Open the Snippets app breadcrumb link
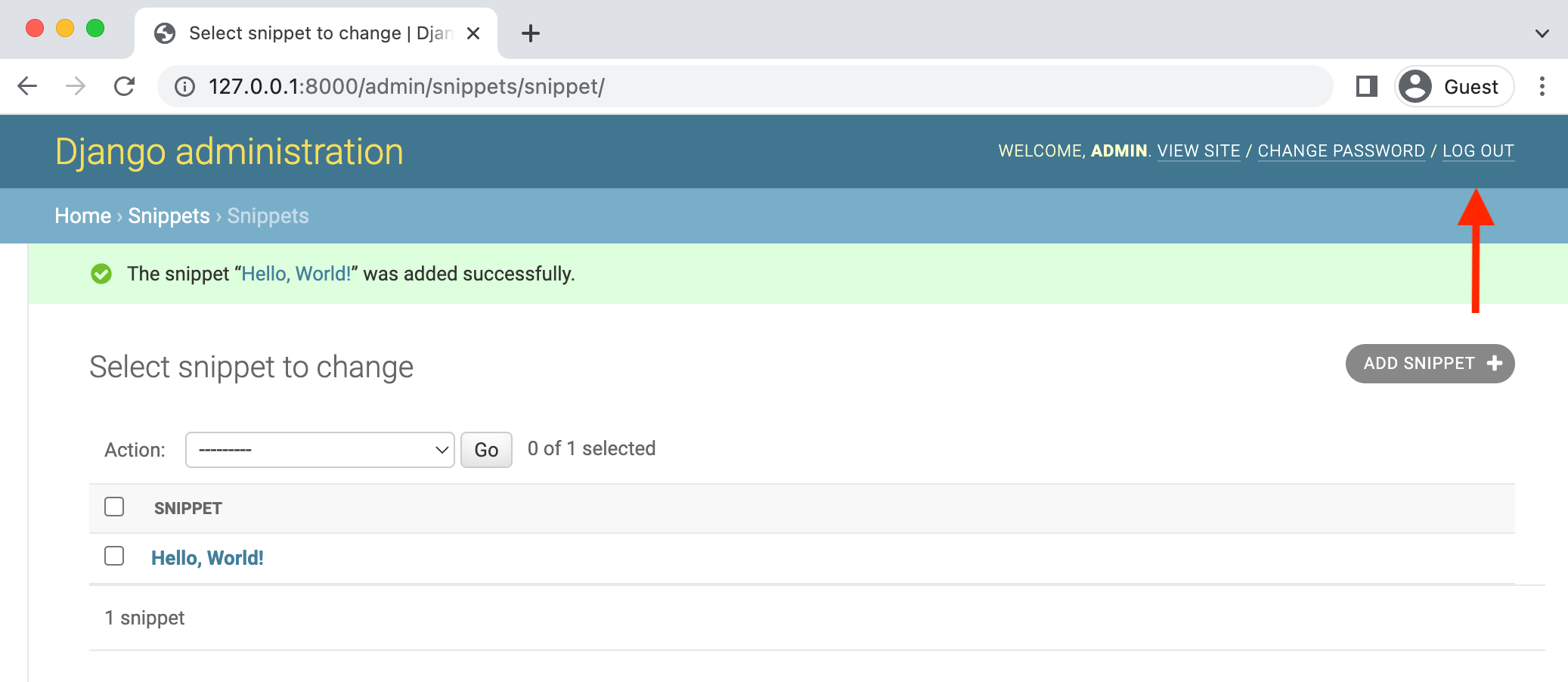This screenshot has height=682, width=1568. tap(169, 215)
